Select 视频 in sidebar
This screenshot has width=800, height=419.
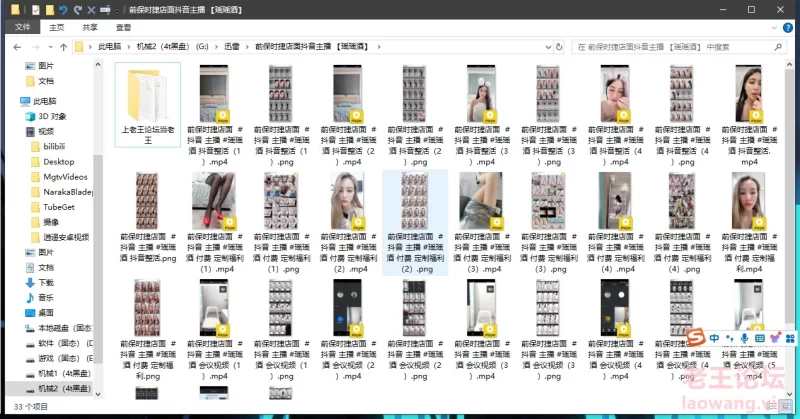coord(45,132)
